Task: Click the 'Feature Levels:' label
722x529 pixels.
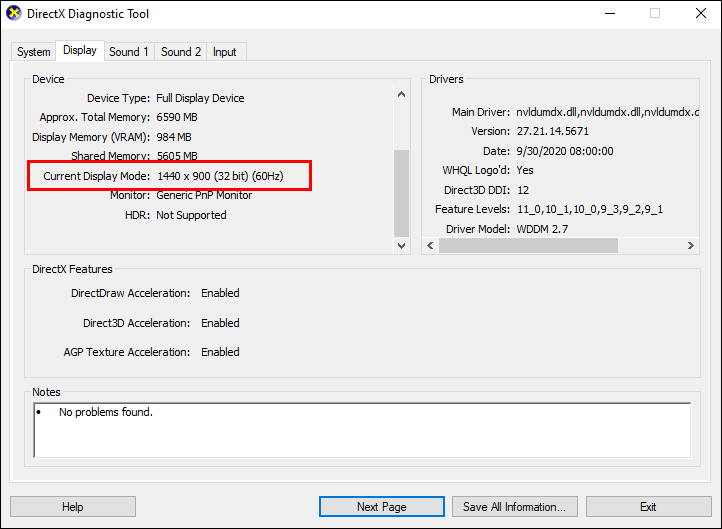Action: (x=472, y=209)
